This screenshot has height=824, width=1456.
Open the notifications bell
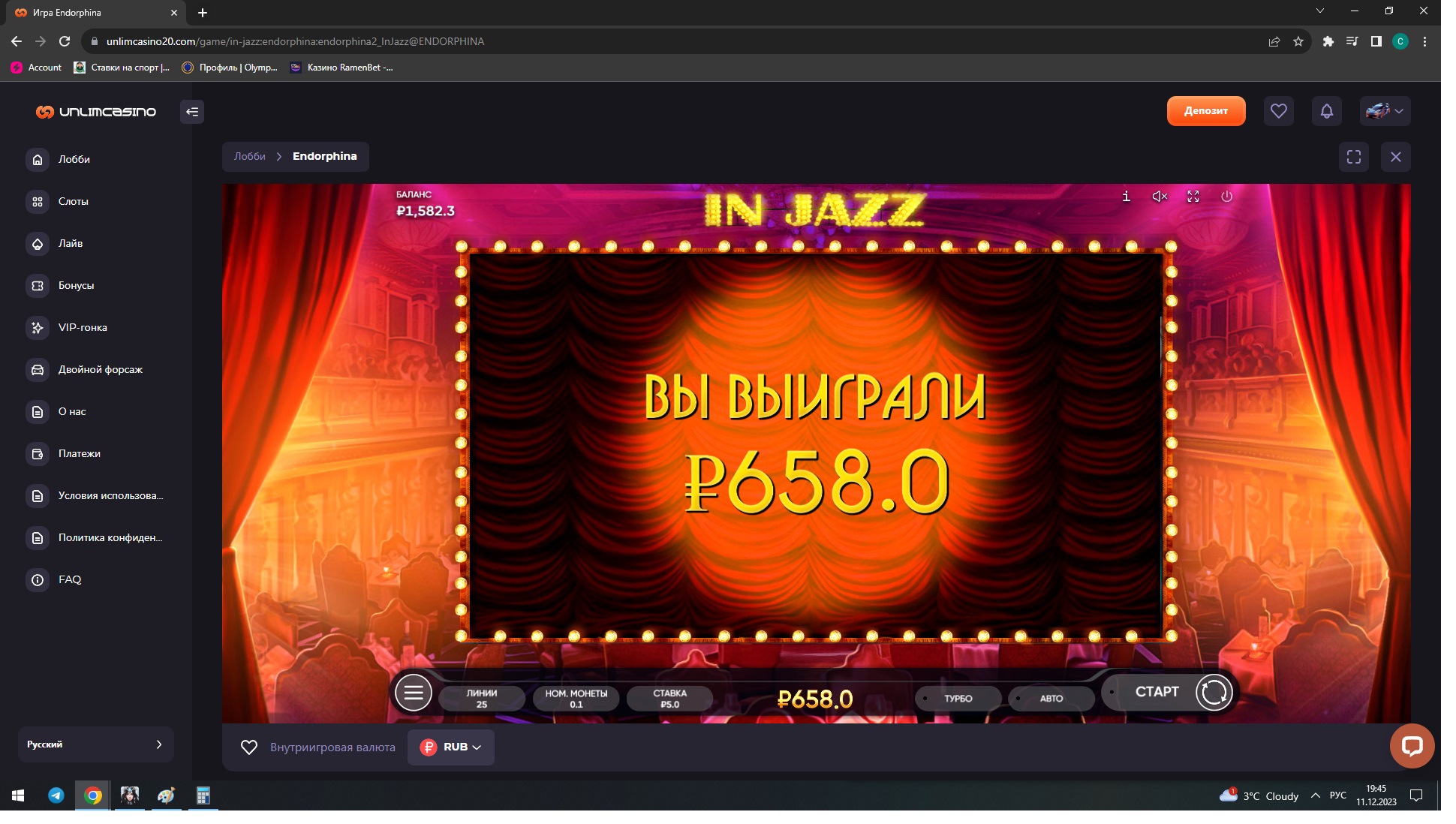click(x=1327, y=111)
